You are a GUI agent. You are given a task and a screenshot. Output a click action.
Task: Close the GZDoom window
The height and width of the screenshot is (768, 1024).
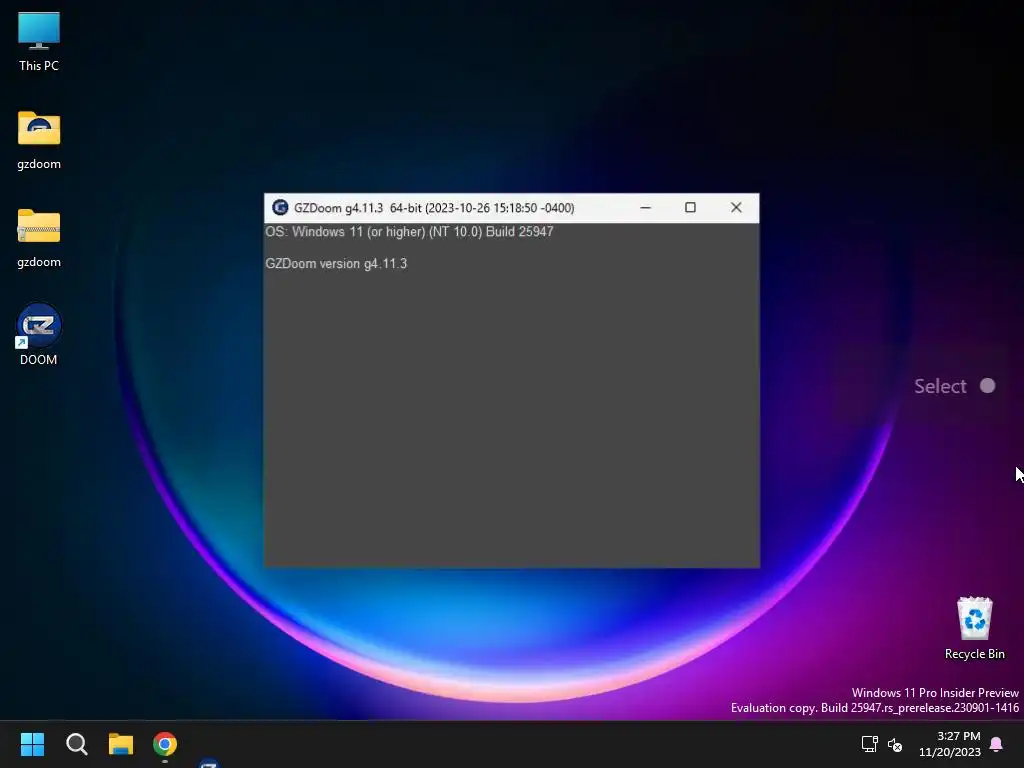click(x=736, y=208)
